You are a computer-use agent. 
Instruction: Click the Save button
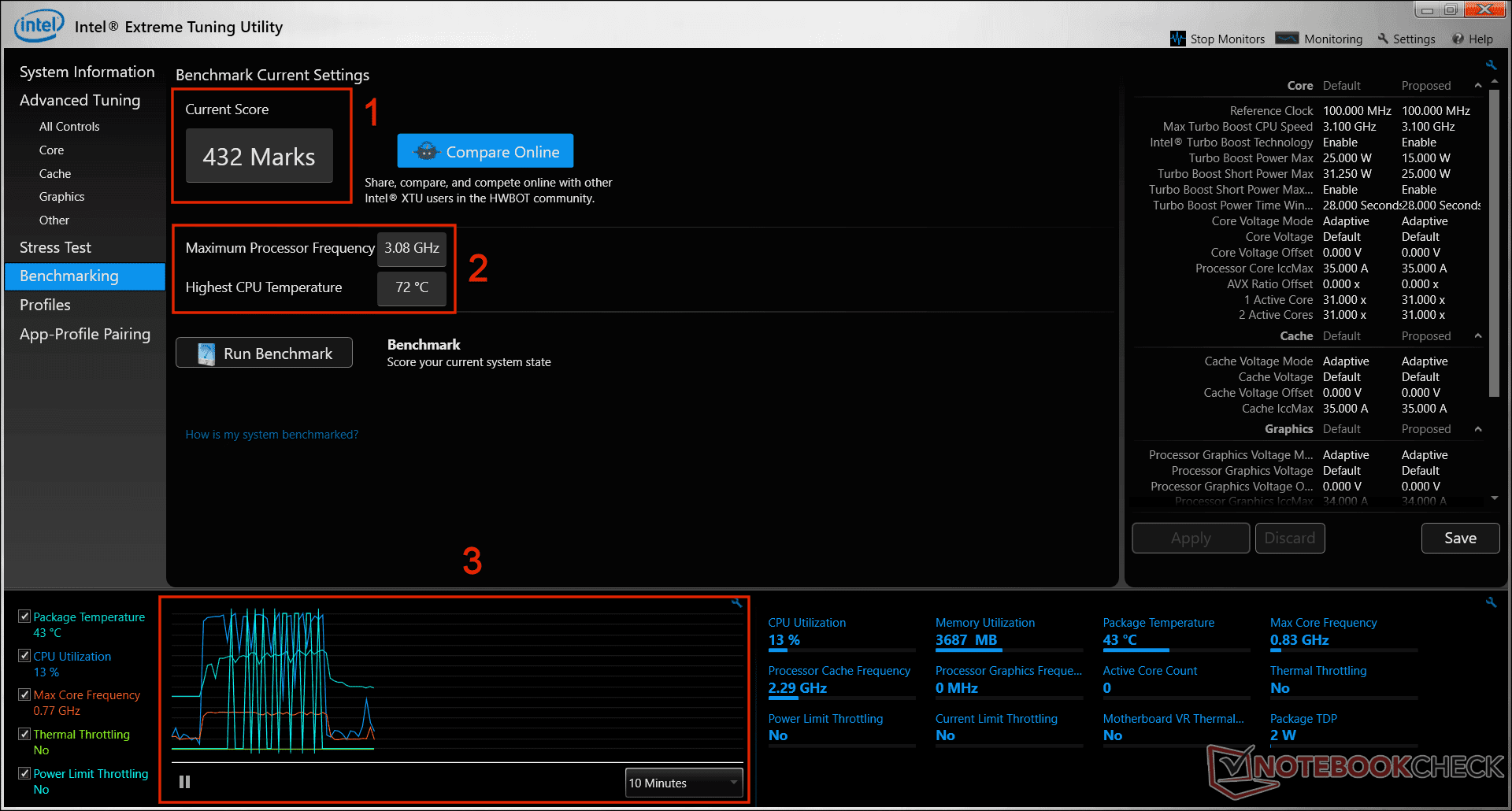(1460, 538)
